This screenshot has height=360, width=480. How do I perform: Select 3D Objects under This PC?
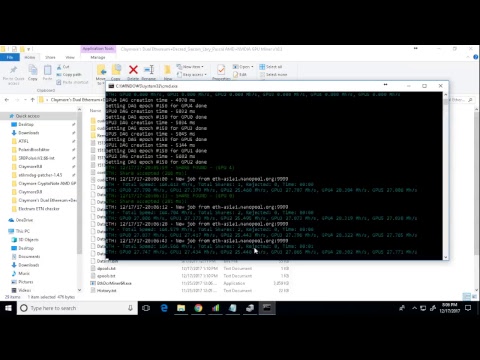28,240
